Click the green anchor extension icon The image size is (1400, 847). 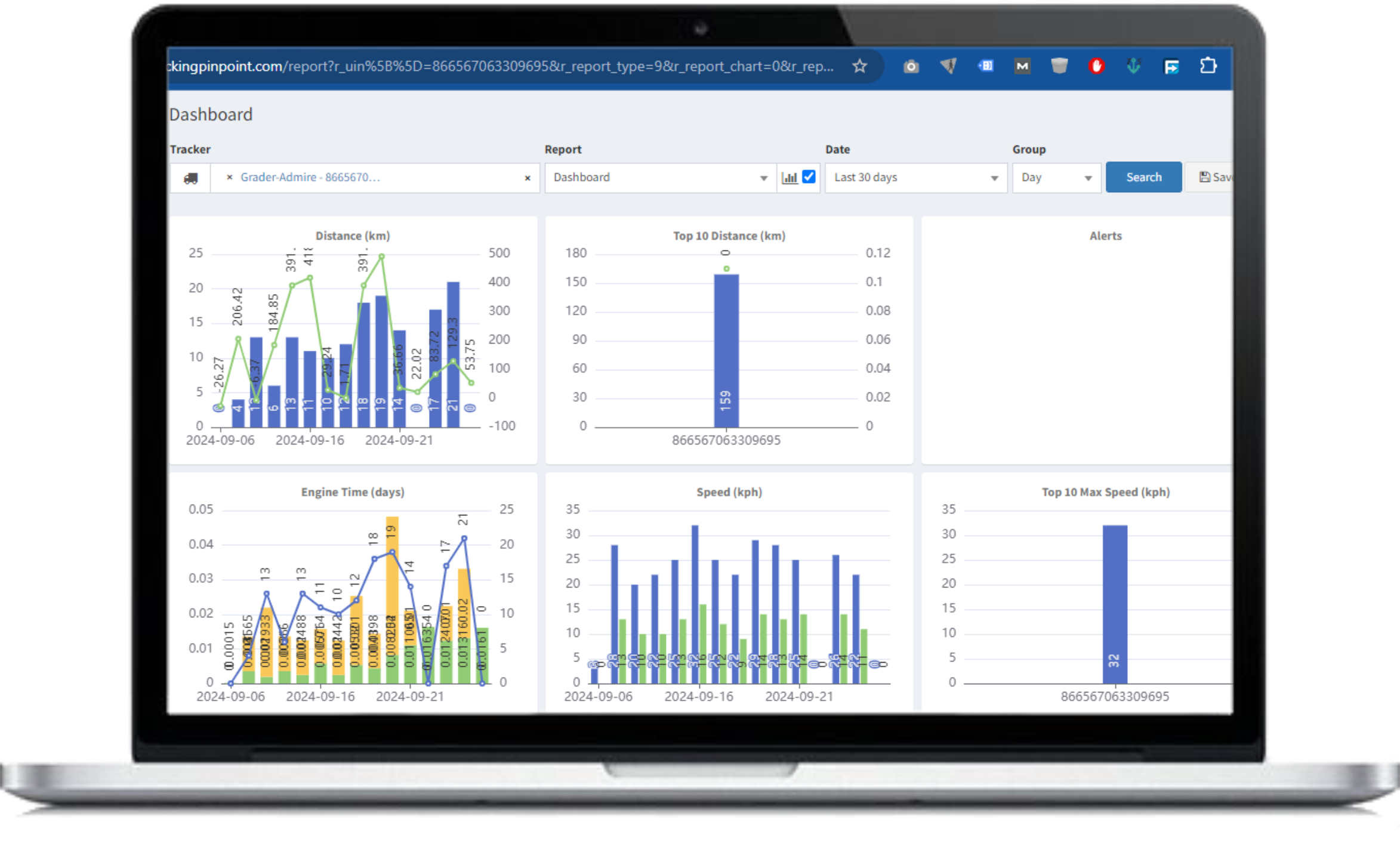(1134, 66)
